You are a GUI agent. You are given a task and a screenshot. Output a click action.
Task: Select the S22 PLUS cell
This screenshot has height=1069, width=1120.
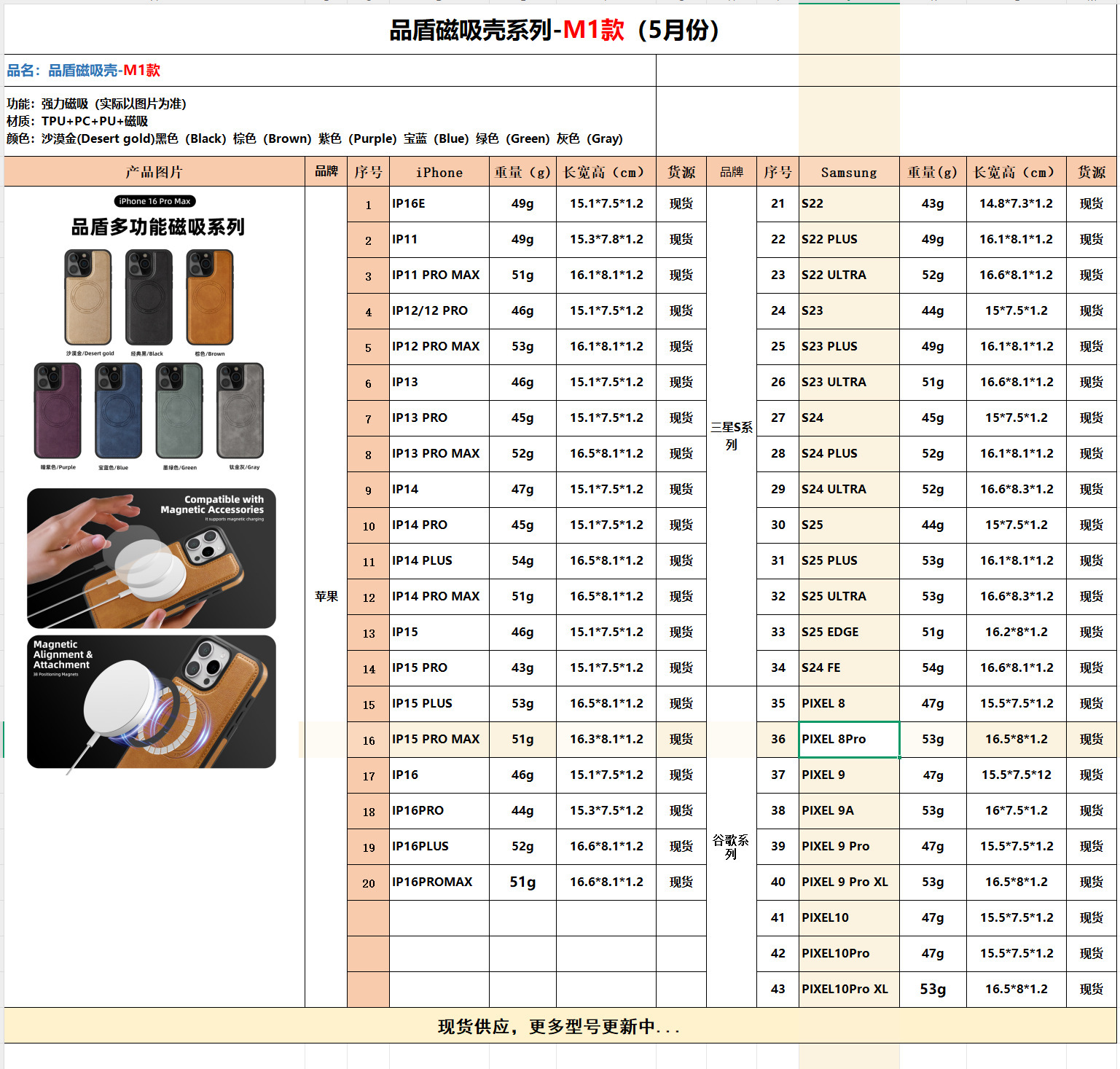click(x=849, y=240)
